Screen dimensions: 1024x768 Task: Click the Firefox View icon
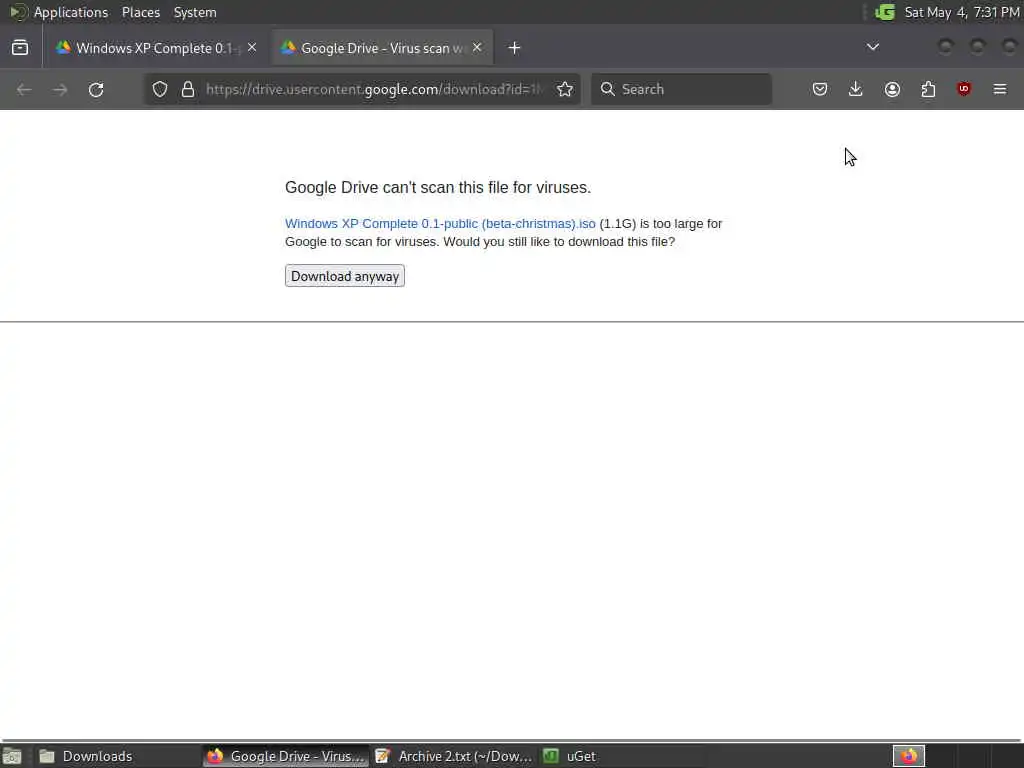click(20, 48)
